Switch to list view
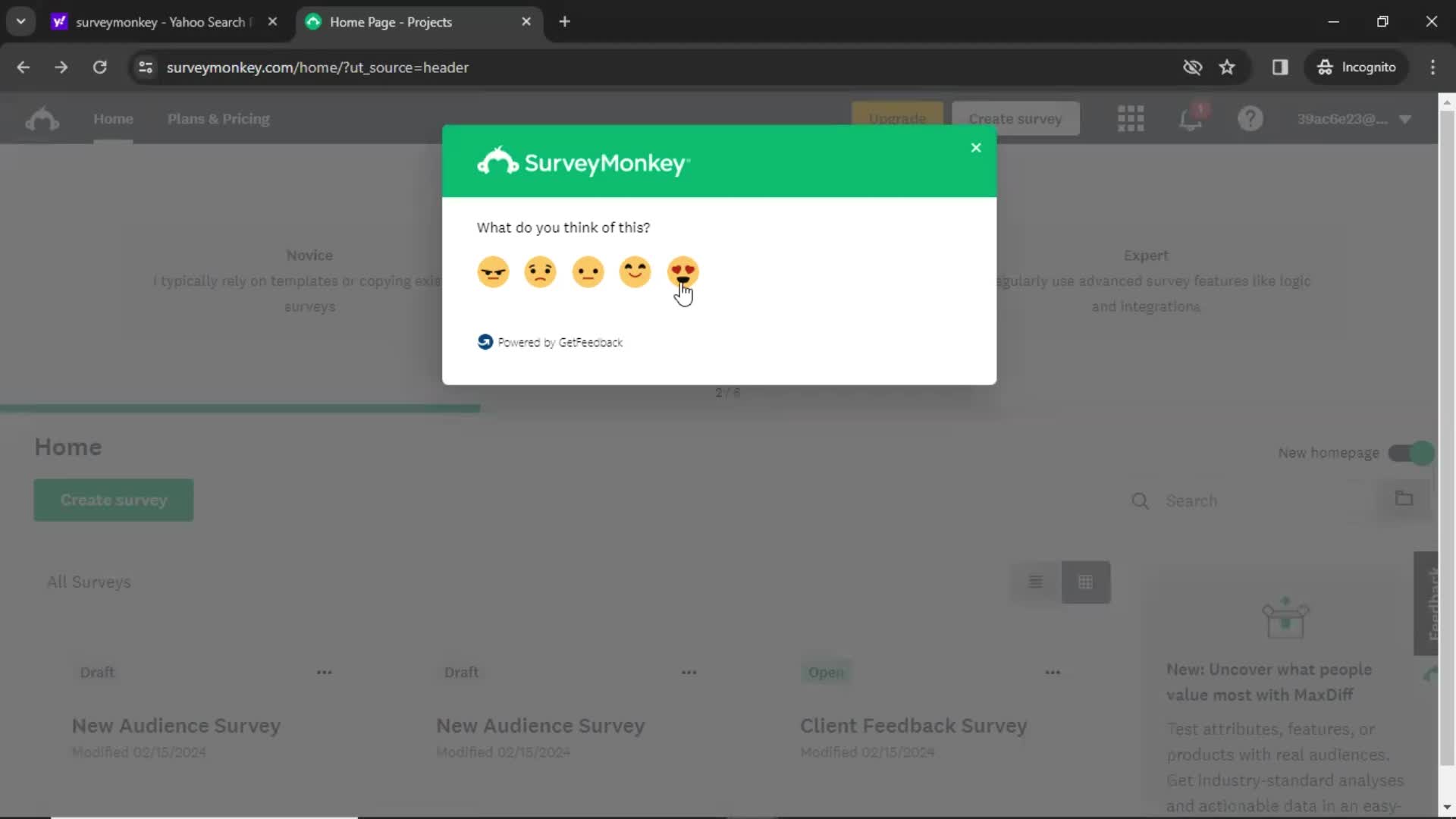The height and width of the screenshot is (819, 1456). 1035,582
